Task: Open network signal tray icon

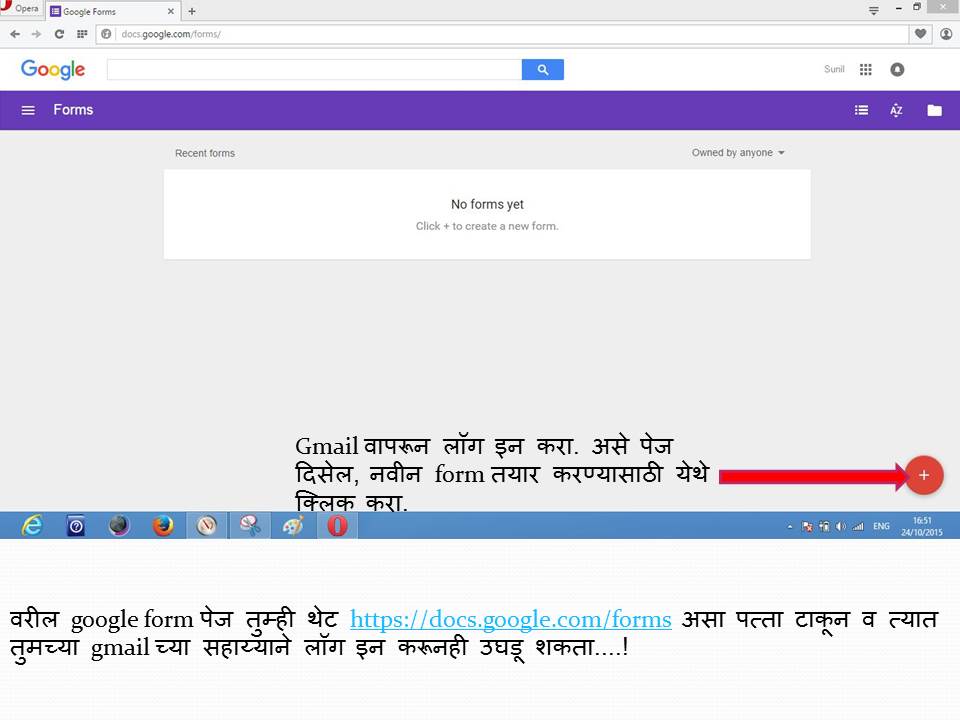Action: 858,526
